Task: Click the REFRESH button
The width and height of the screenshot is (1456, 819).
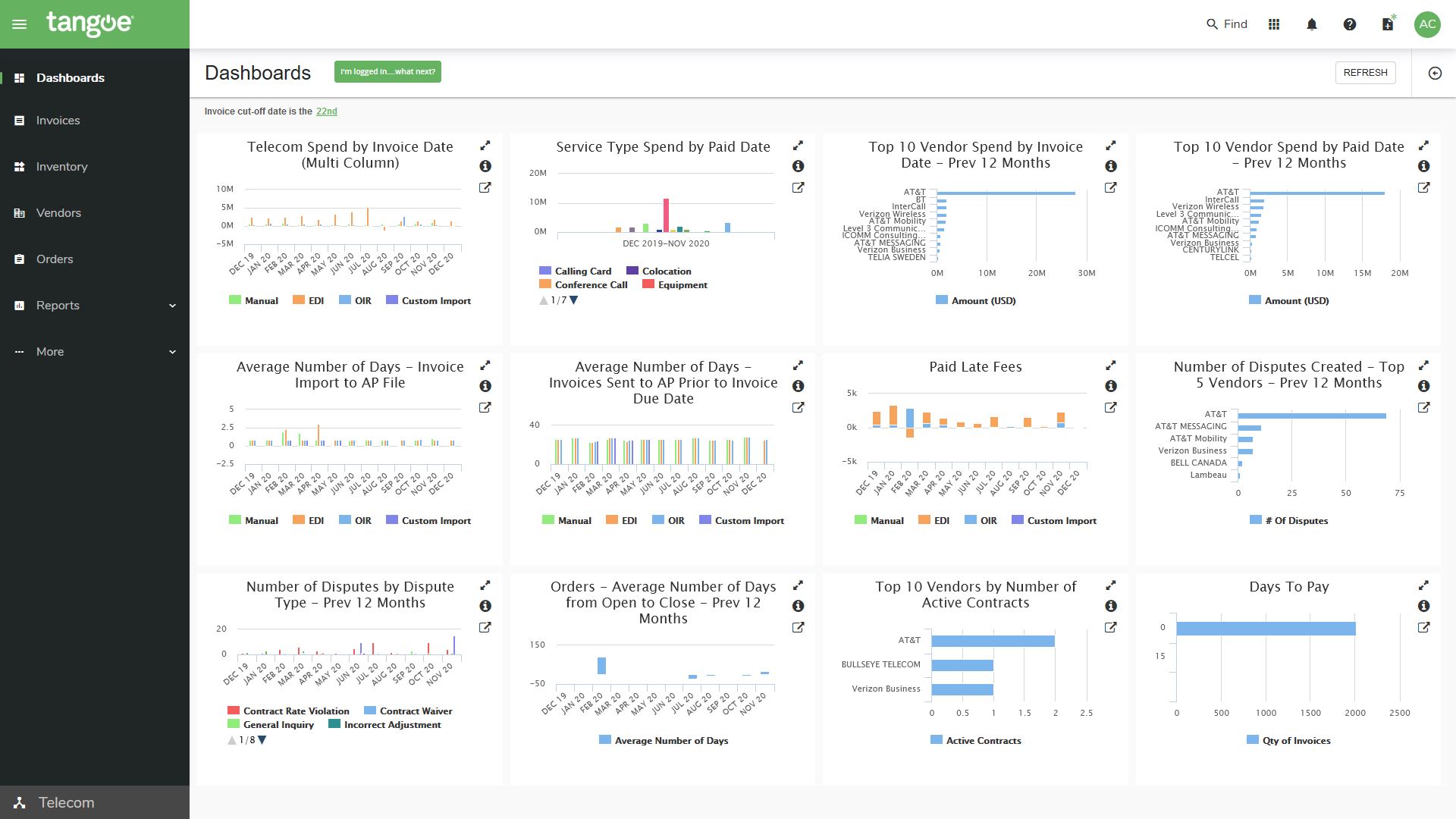Action: (1365, 73)
